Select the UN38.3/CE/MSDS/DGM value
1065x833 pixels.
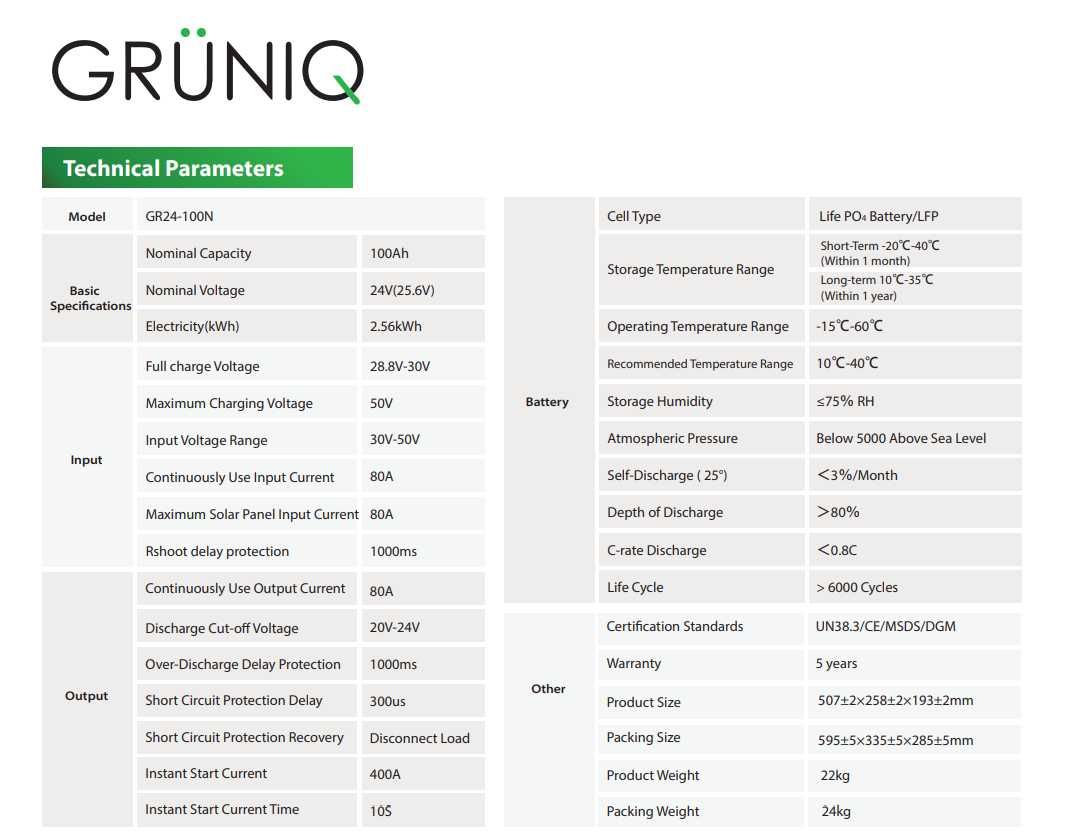click(x=885, y=626)
